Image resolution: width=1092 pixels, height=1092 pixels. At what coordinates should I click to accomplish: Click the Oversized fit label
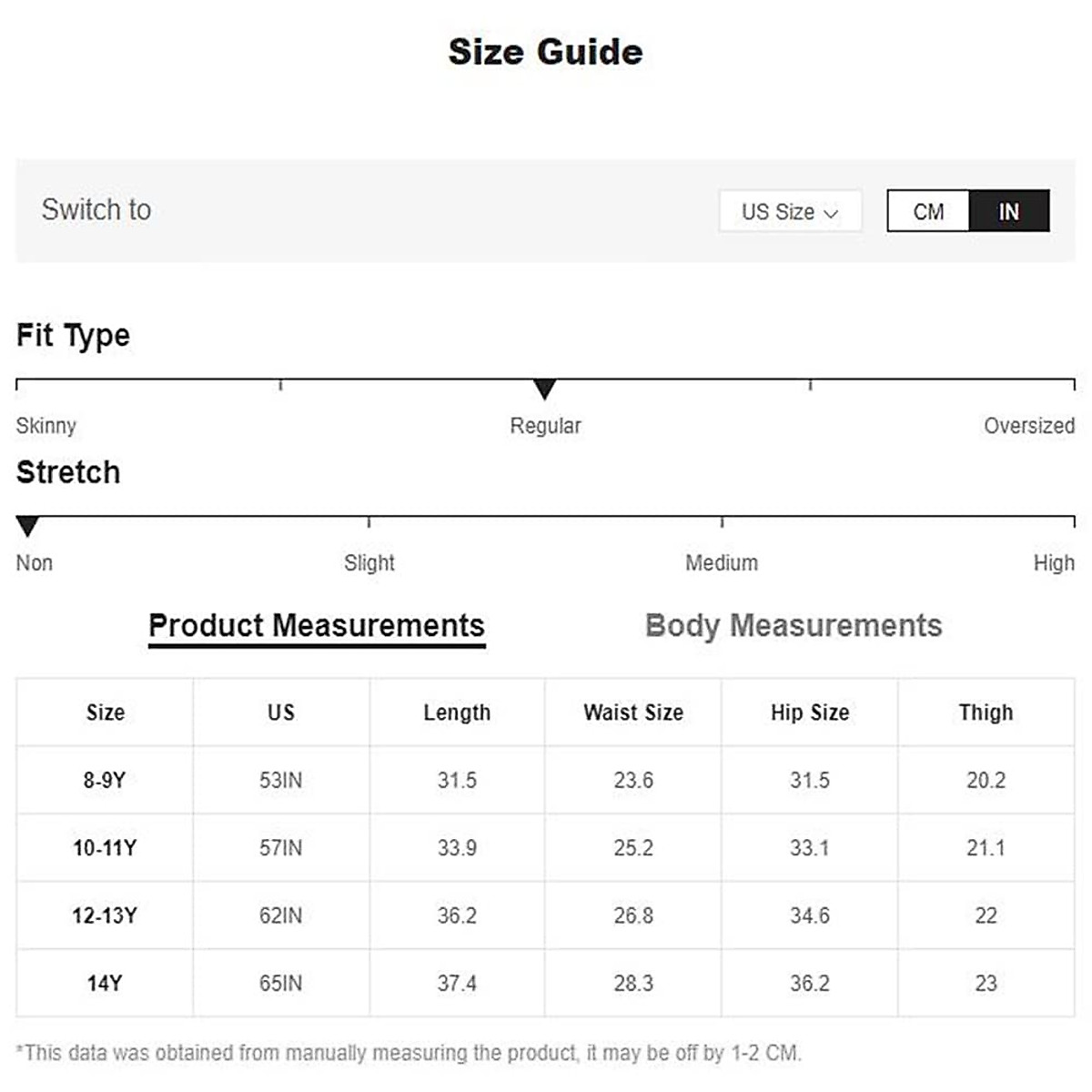1028,426
